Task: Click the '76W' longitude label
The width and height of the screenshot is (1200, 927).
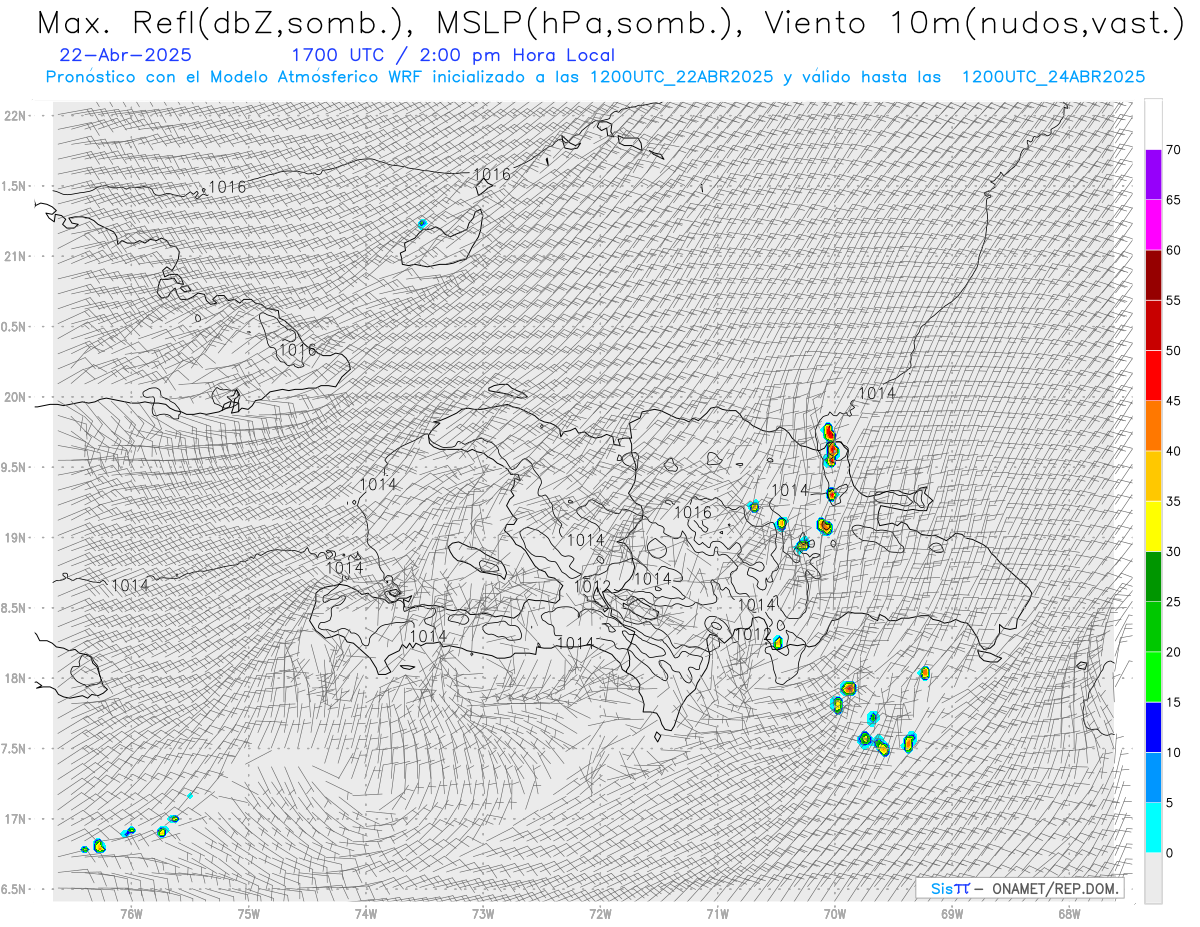Action: 131,913
